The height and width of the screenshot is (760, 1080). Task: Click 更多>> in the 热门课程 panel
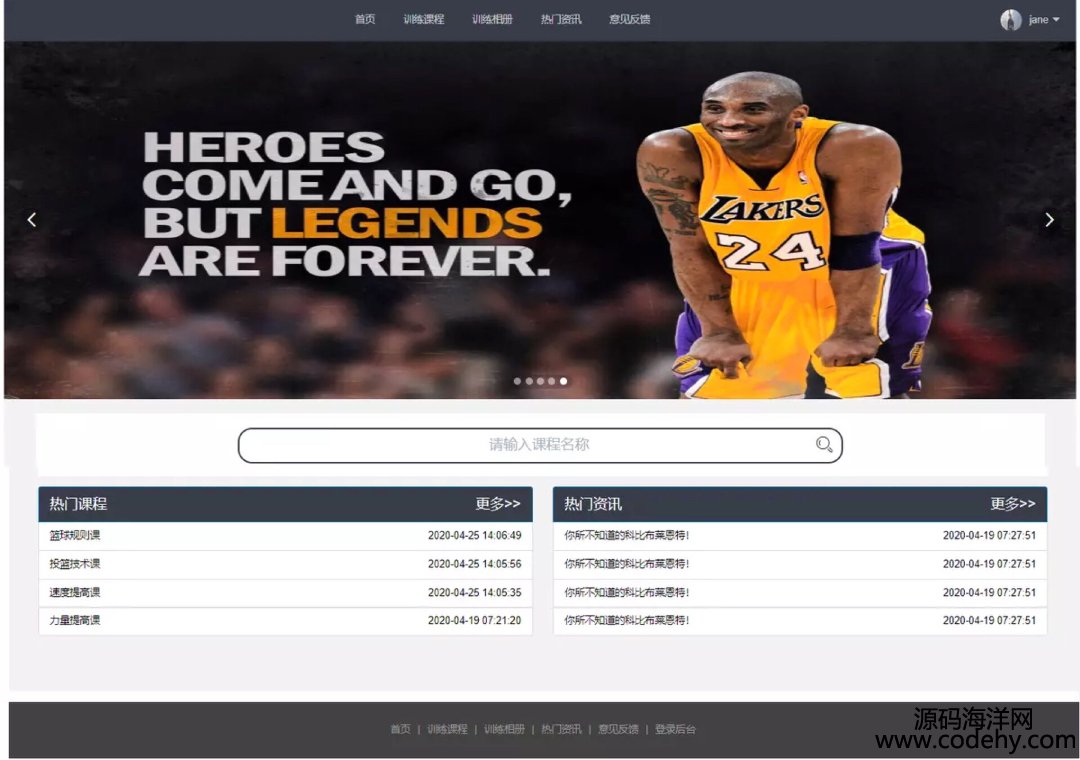click(498, 504)
